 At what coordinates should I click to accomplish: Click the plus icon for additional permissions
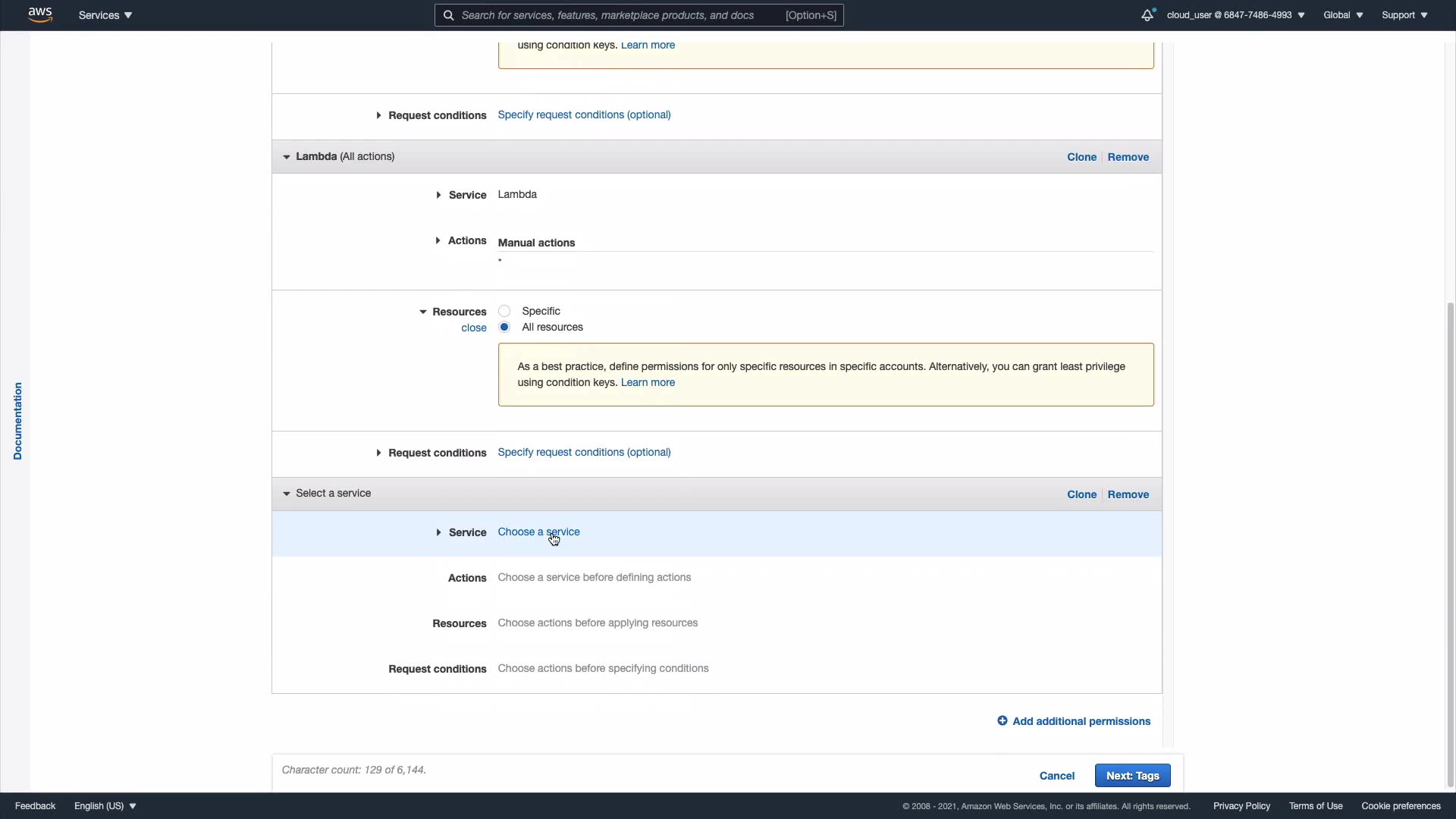pos(1002,721)
